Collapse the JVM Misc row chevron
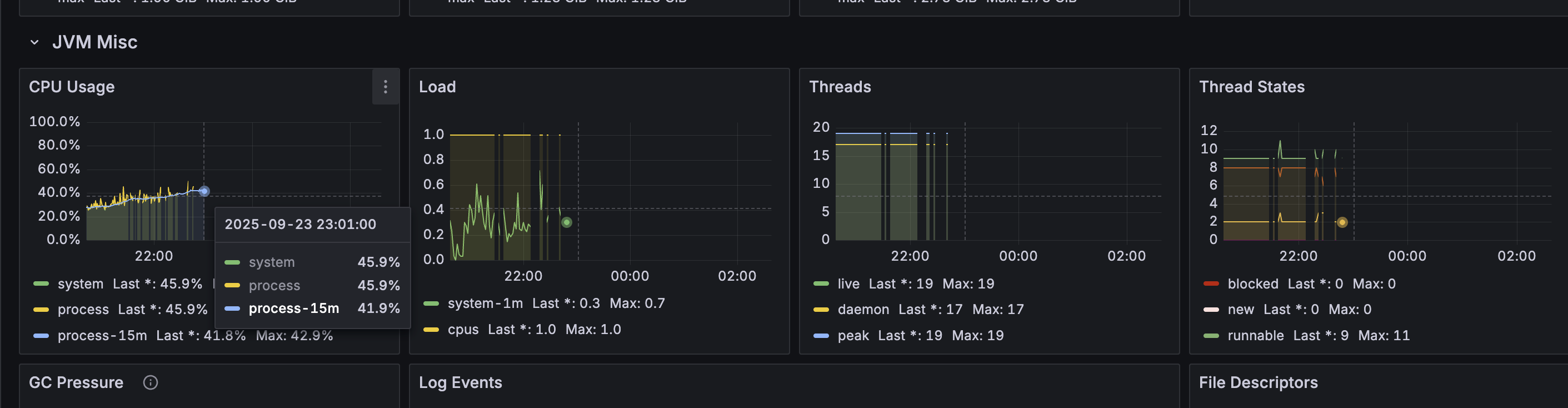 [34, 43]
